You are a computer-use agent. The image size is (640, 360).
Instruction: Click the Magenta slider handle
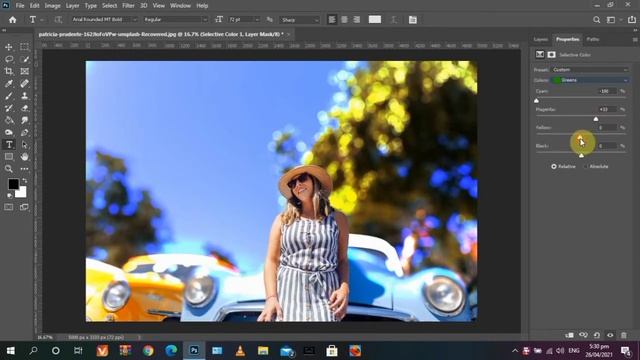[596, 119]
